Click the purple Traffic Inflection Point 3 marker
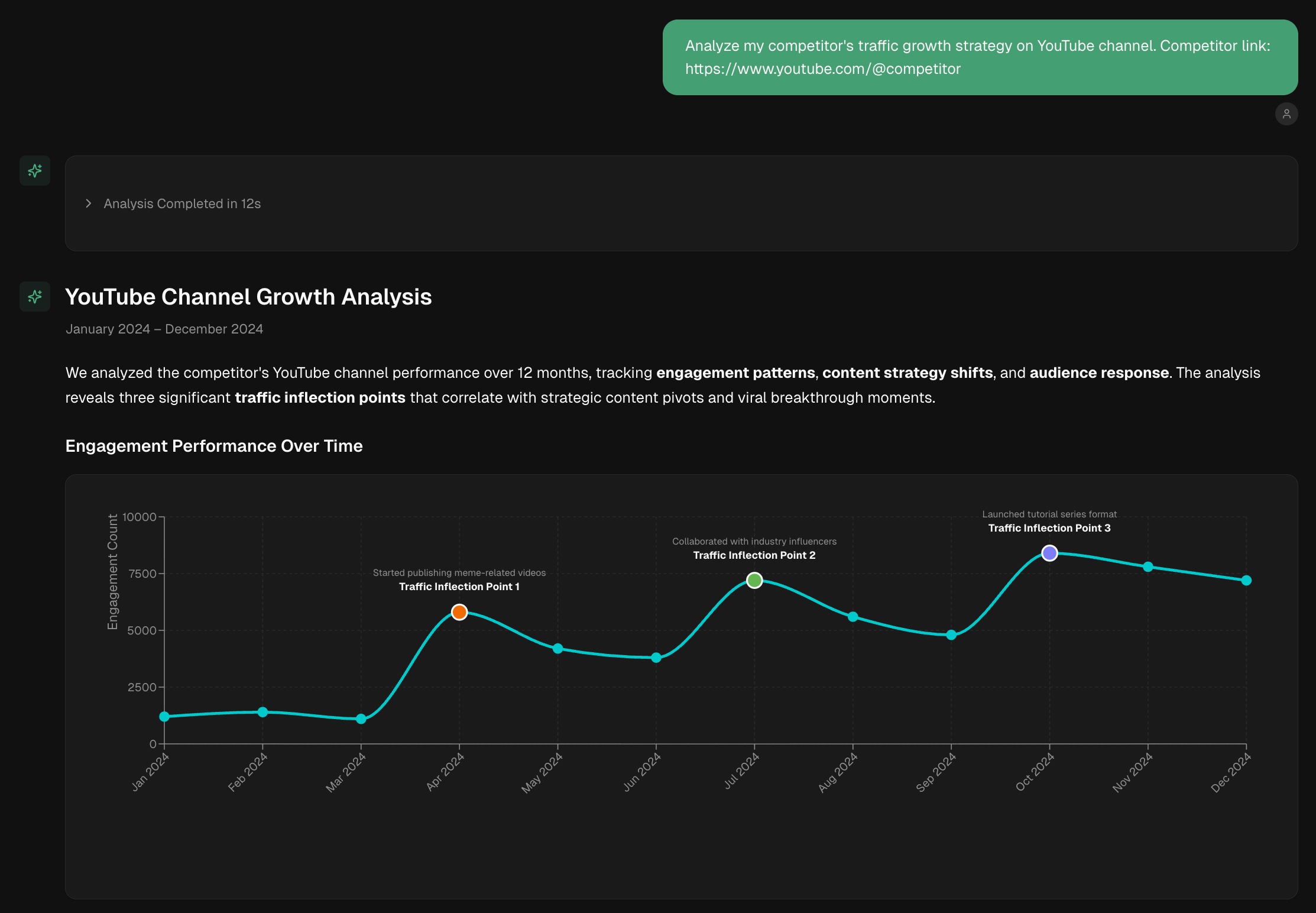The image size is (1316, 913). click(x=1049, y=553)
